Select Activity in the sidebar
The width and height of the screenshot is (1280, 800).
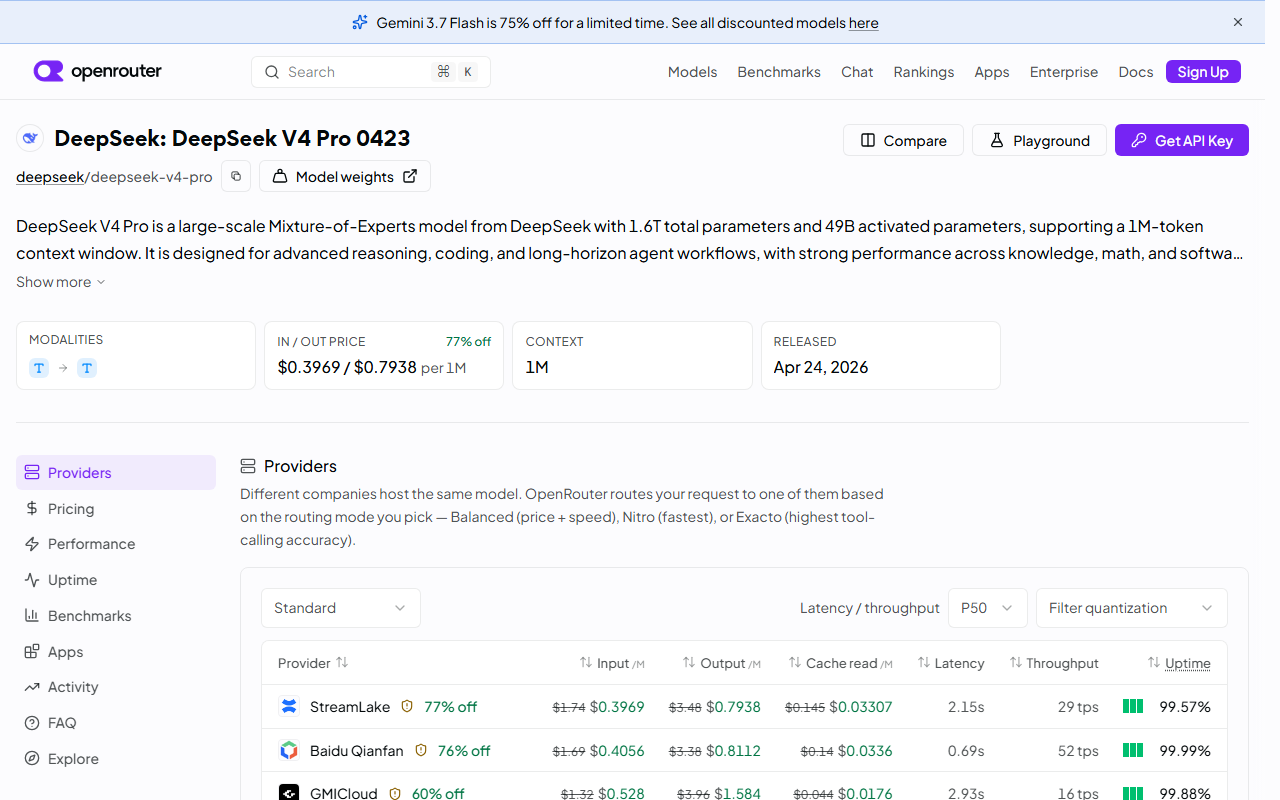click(x=116, y=687)
